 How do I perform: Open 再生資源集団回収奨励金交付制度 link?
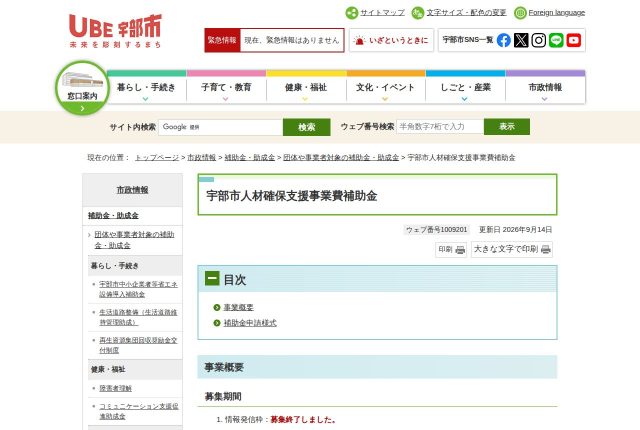point(138,345)
